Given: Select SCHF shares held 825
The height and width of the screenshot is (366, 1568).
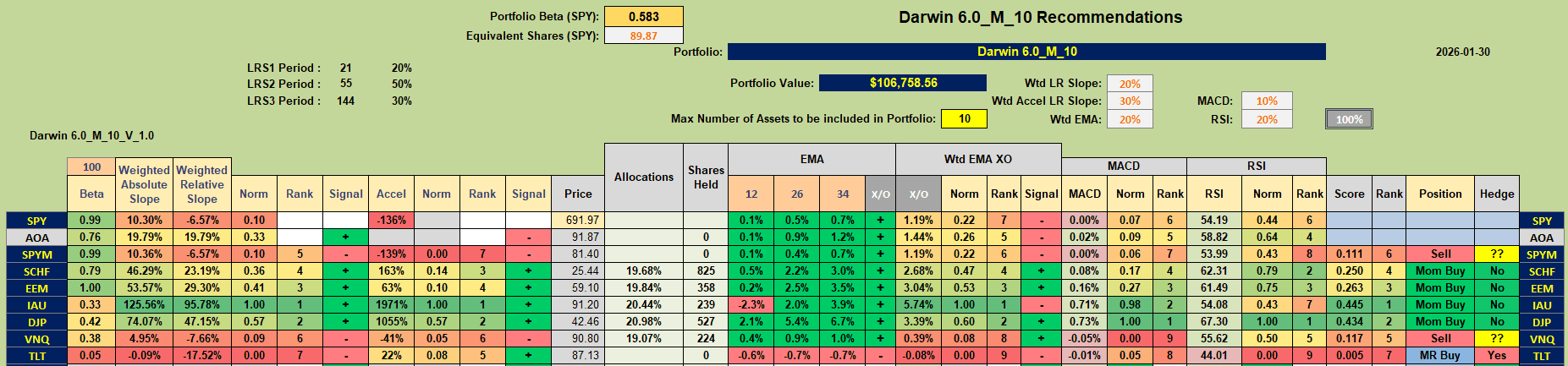Looking at the screenshot, I should click(706, 270).
